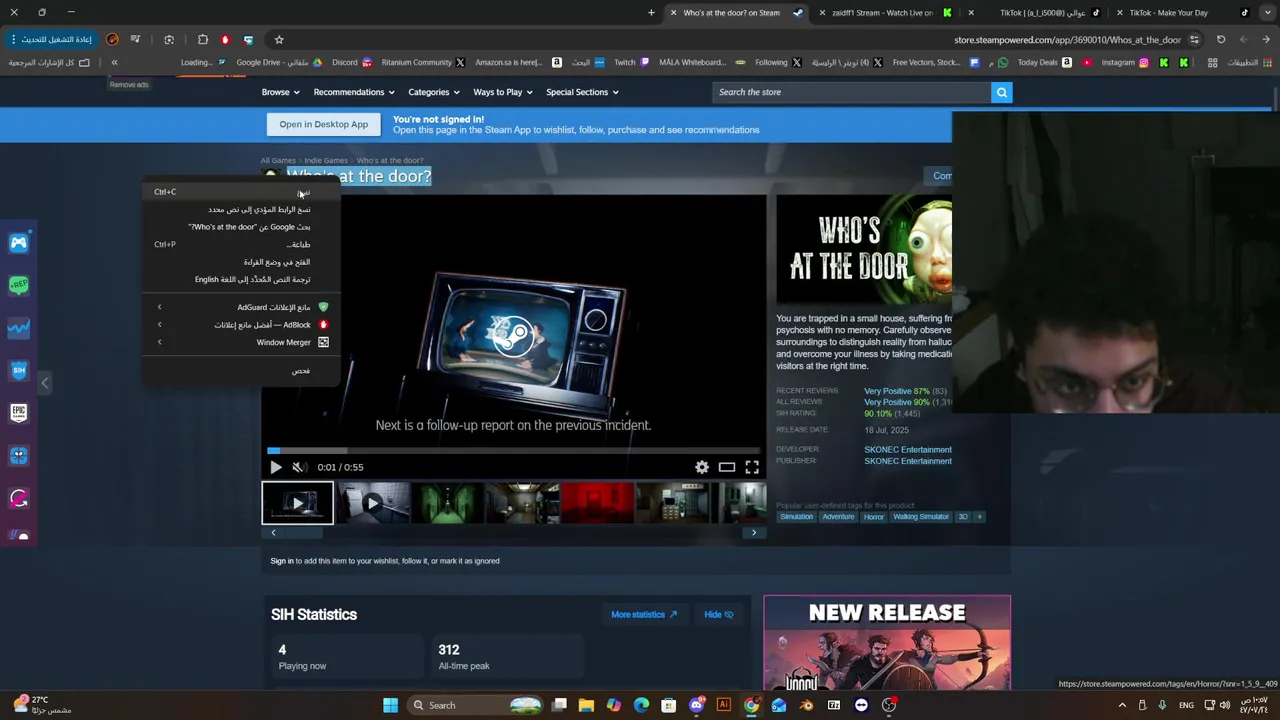
Task: Bookmark this page with the star icon
Action: click(279, 40)
